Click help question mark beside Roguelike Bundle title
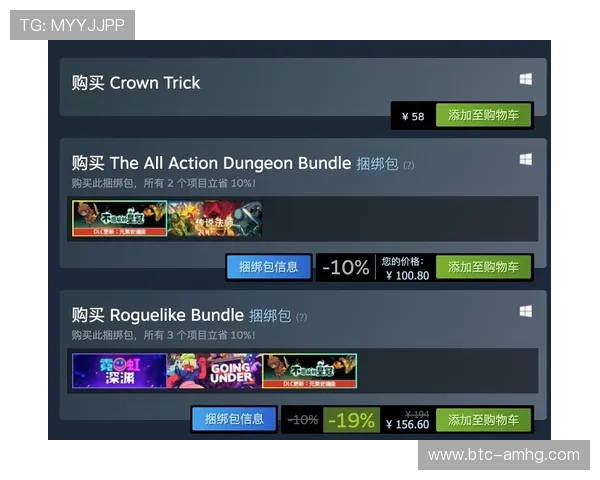The image size is (600, 480). (x=302, y=317)
